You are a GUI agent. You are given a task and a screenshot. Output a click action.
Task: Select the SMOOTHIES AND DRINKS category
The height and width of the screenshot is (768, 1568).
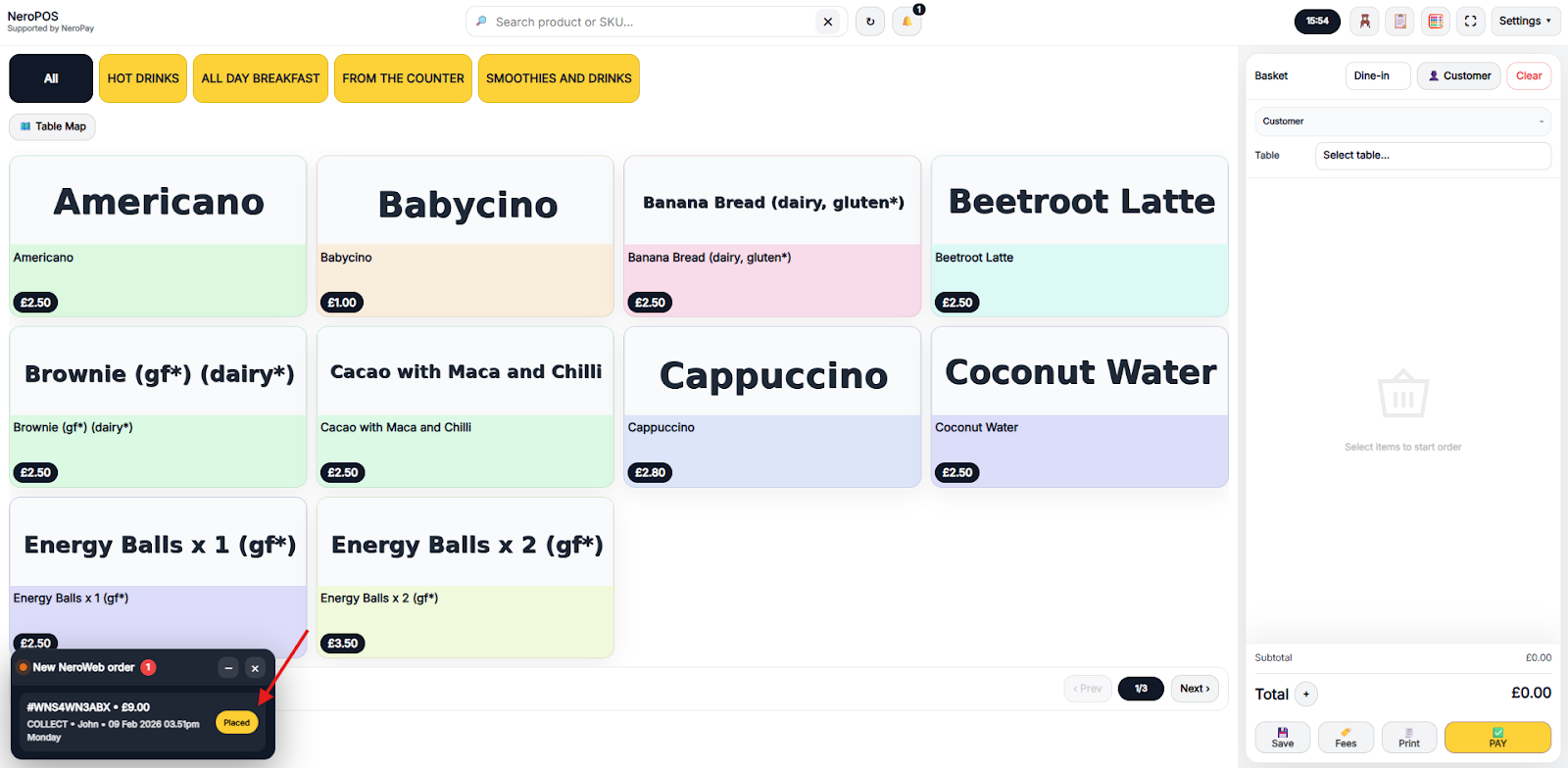559,78
